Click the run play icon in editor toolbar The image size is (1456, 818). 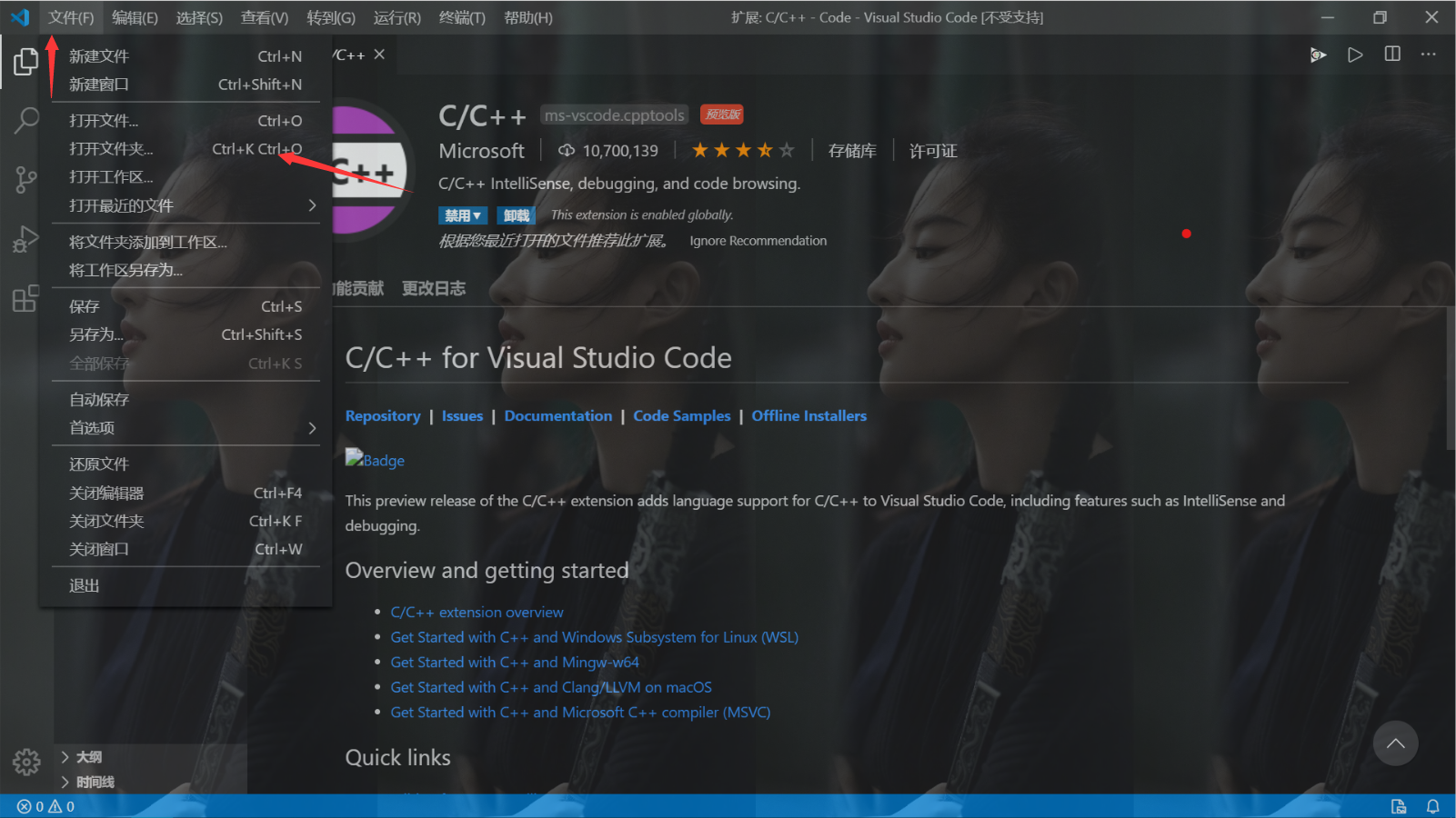pyautogui.click(x=1355, y=55)
